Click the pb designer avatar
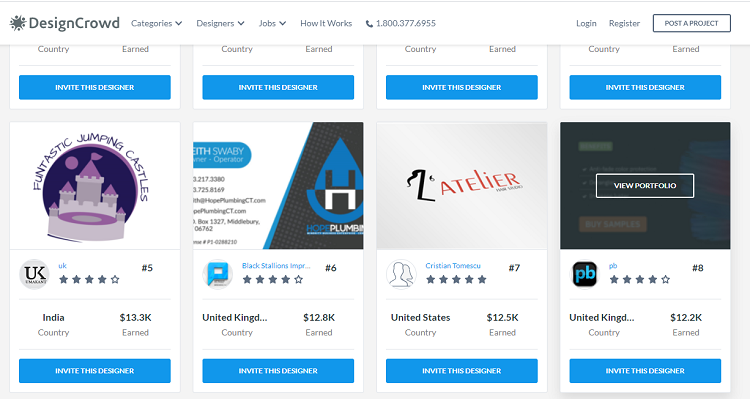Viewport: 750px width, 399px height. click(585, 274)
